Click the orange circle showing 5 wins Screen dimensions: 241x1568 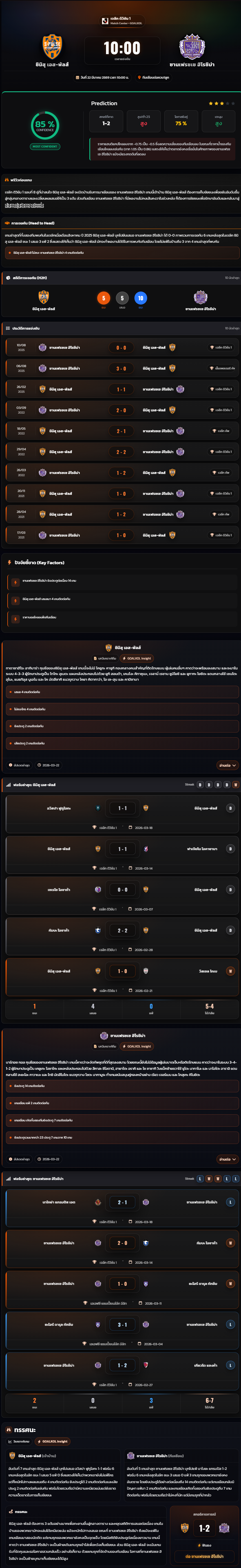tap(103, 298)
